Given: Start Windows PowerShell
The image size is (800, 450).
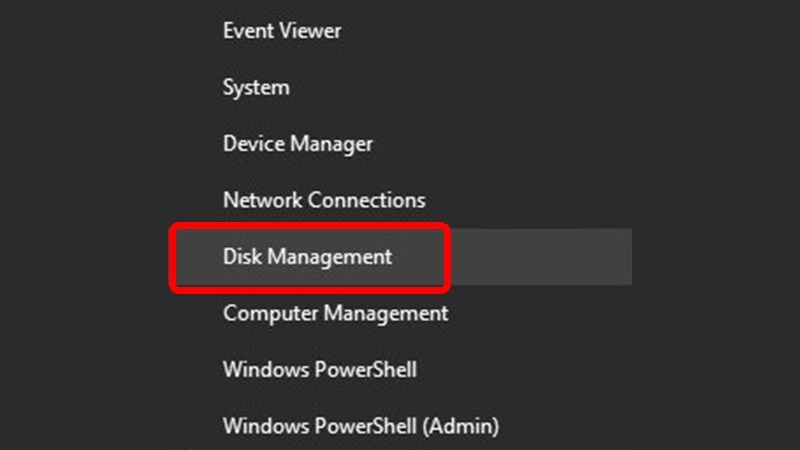Looking at the screenshot, I should (x=320, y=369).
